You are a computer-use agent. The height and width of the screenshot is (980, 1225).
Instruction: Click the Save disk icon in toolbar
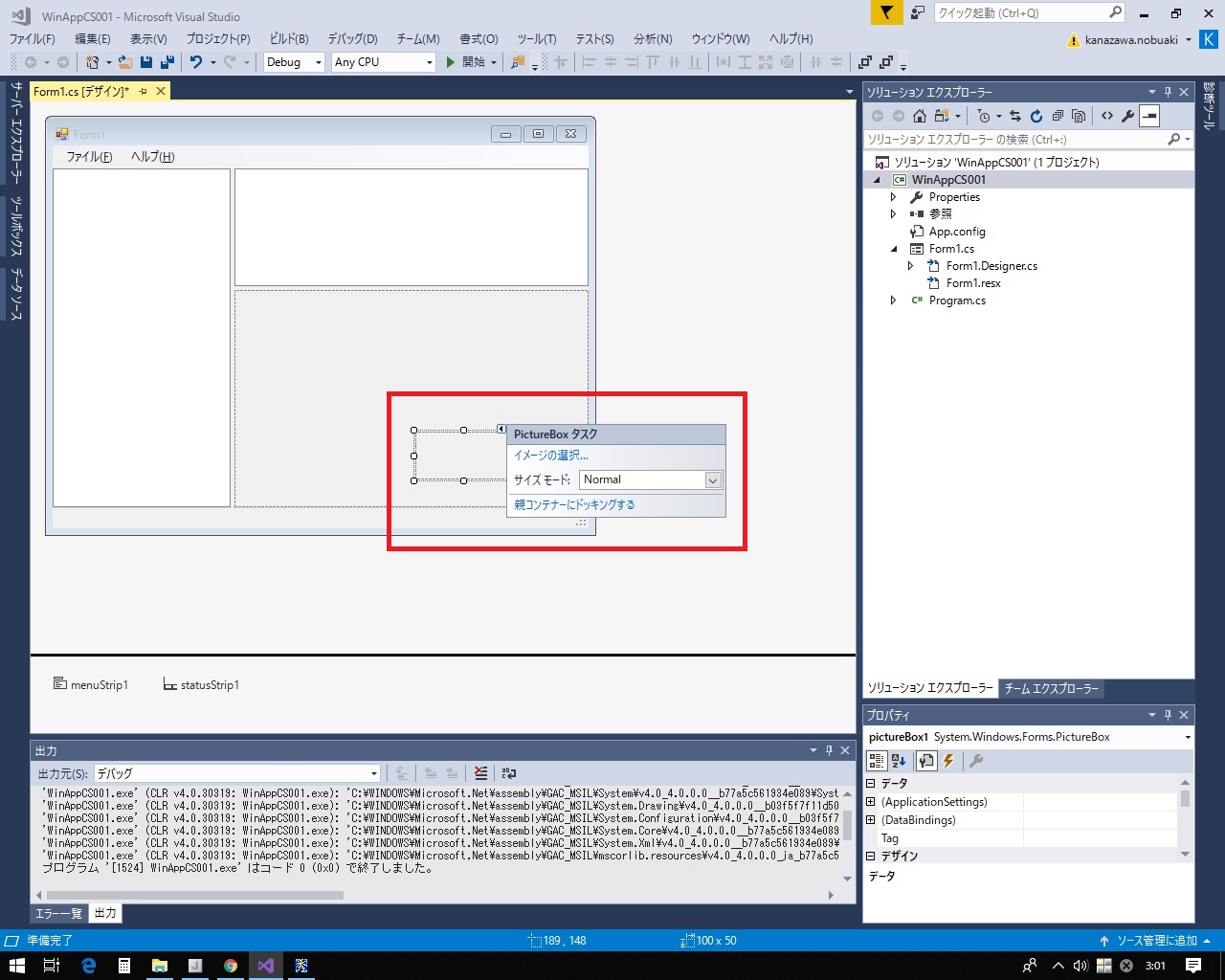(x=146, y=62)
